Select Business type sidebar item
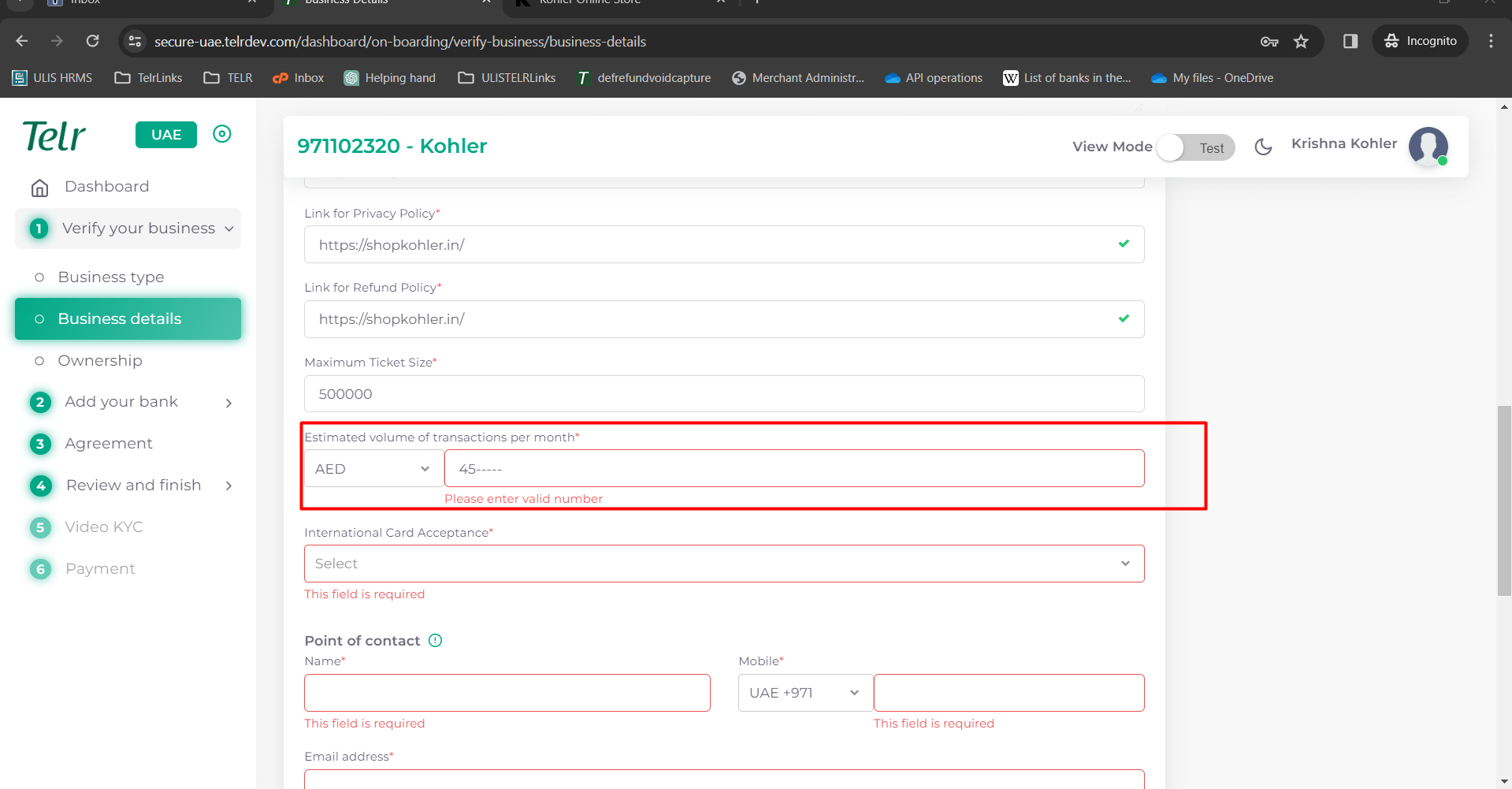1512x789 pixels. click(x=111, y=277)
